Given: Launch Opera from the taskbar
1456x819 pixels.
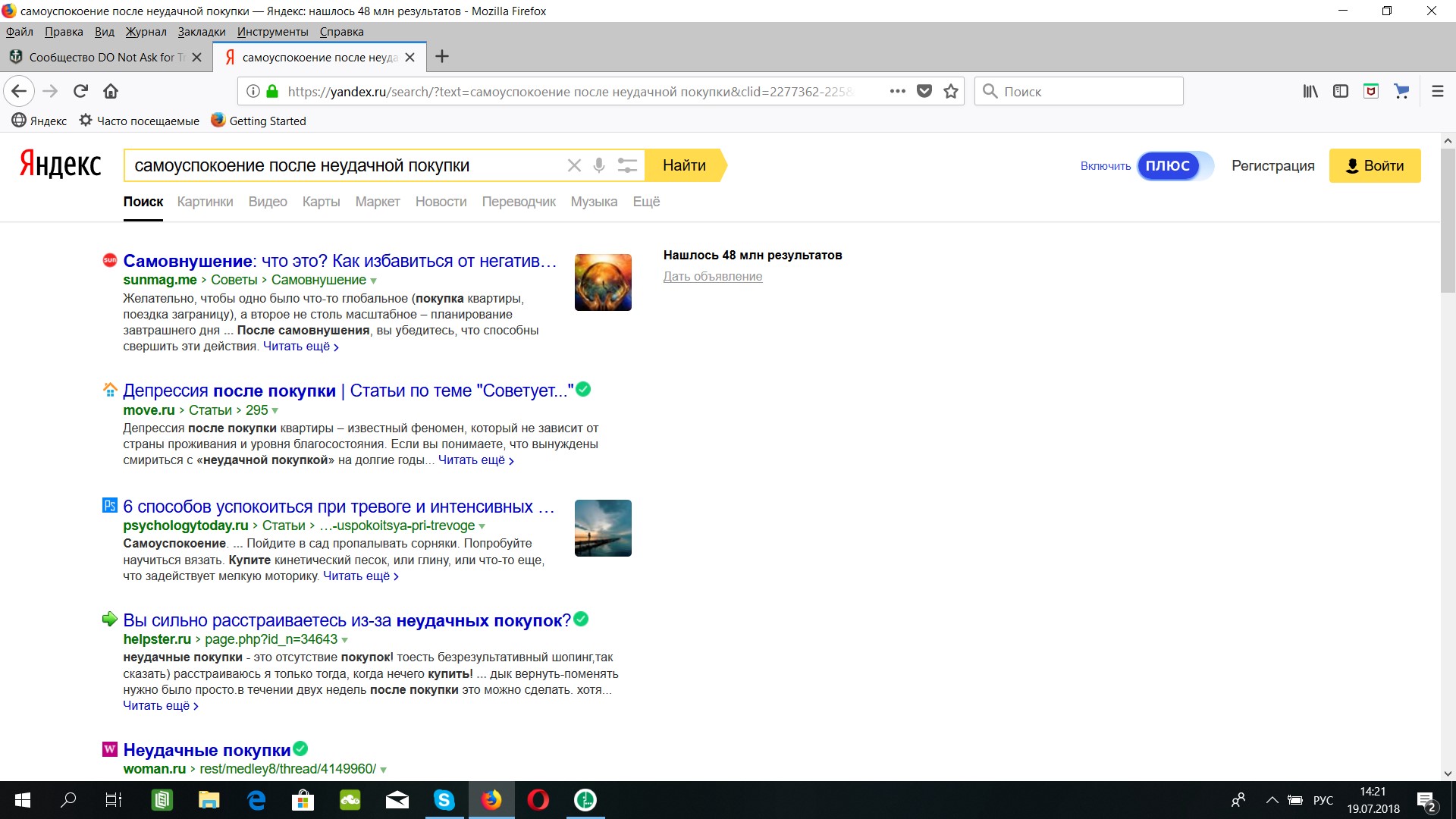Looking at the screenshot, I should tap(538, 800).
